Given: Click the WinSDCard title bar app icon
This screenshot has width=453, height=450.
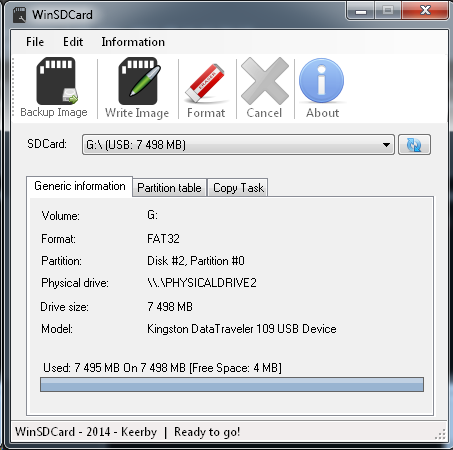Looking at the screenshot, I should (19, 15).
